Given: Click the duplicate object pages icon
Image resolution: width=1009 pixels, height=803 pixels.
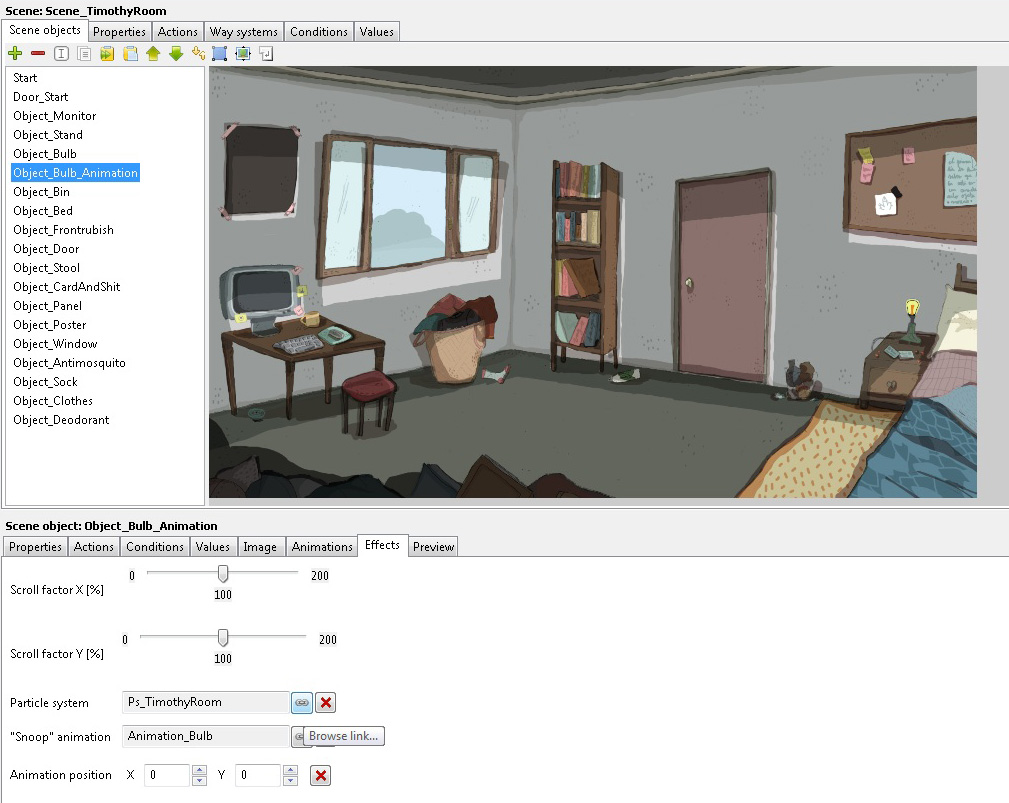Looking at the screenshot, I should [x=84, y=53].
